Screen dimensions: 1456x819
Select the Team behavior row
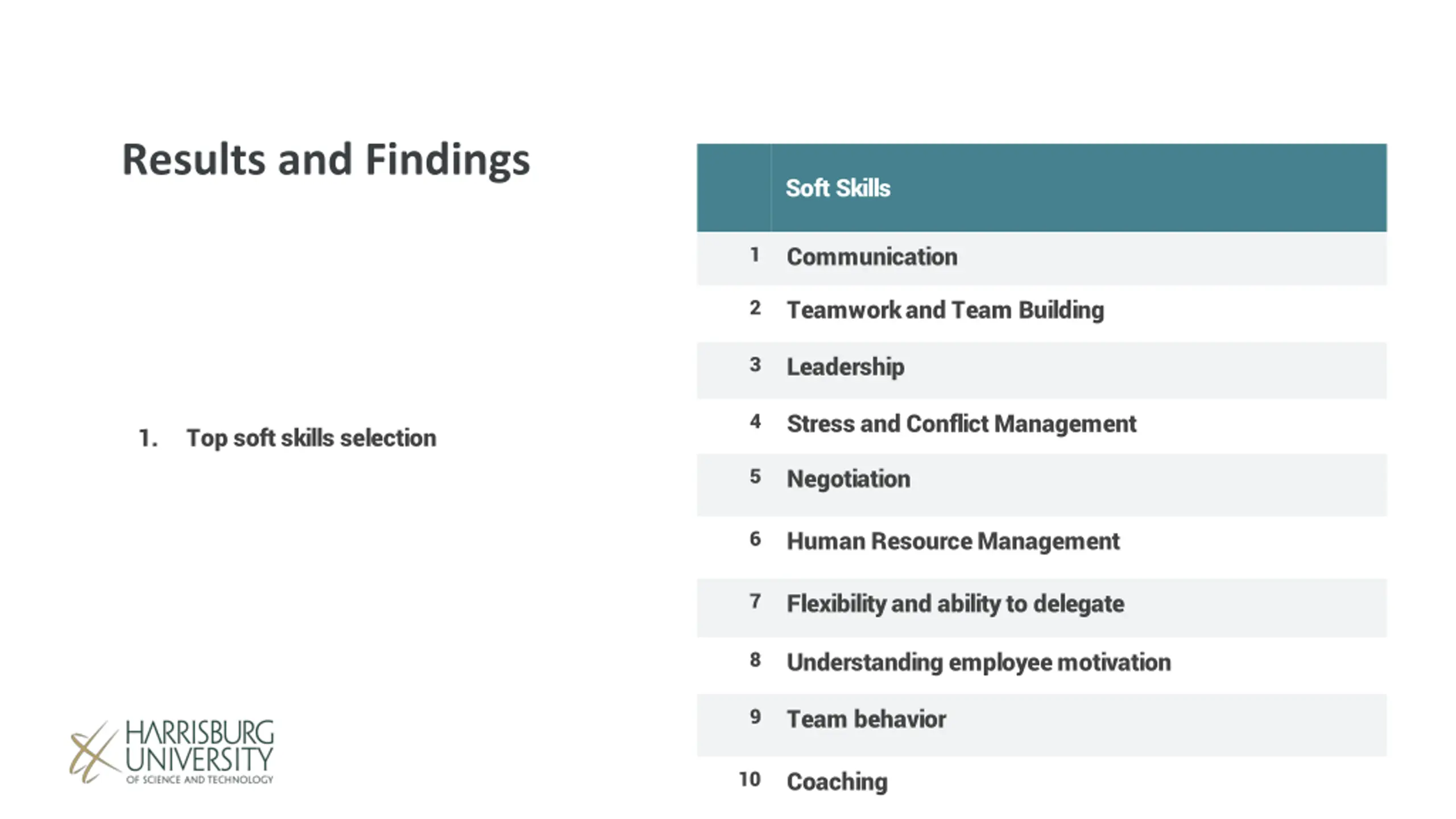tap(1041, 725)
